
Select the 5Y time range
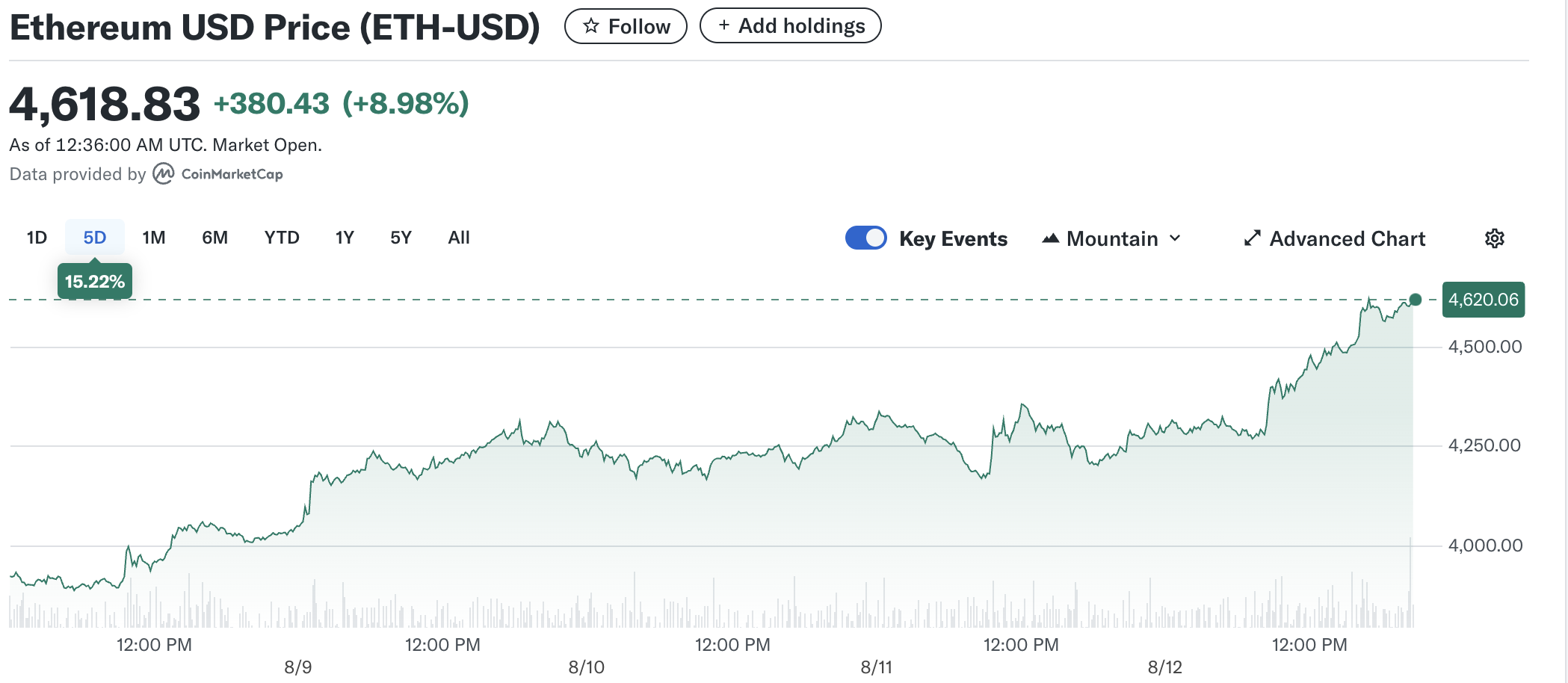(401, 238)
